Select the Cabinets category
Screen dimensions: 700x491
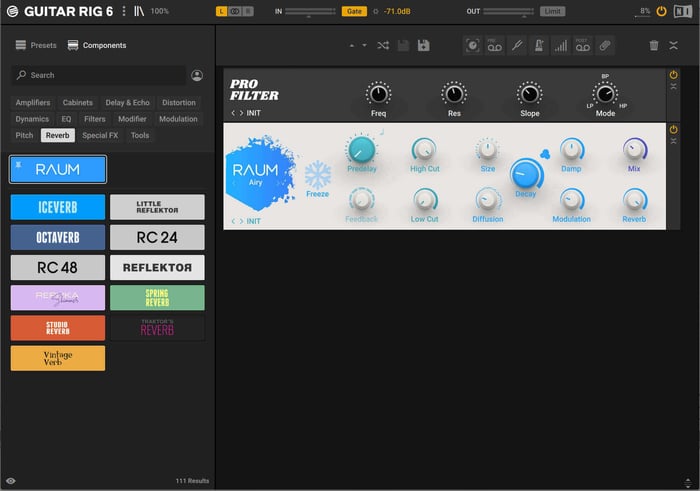coord(78,103)
